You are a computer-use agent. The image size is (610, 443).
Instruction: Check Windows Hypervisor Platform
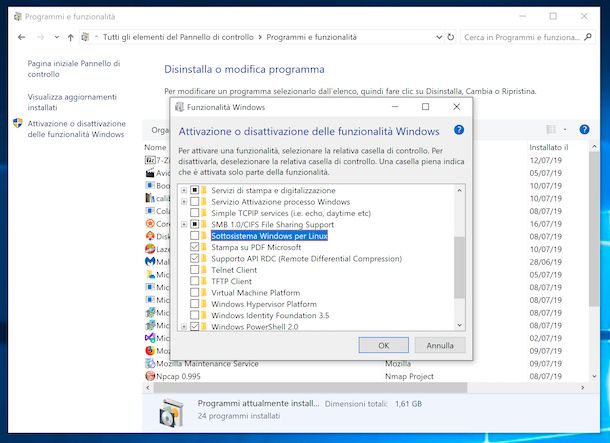pyautogui.click(x=194, y=304)
